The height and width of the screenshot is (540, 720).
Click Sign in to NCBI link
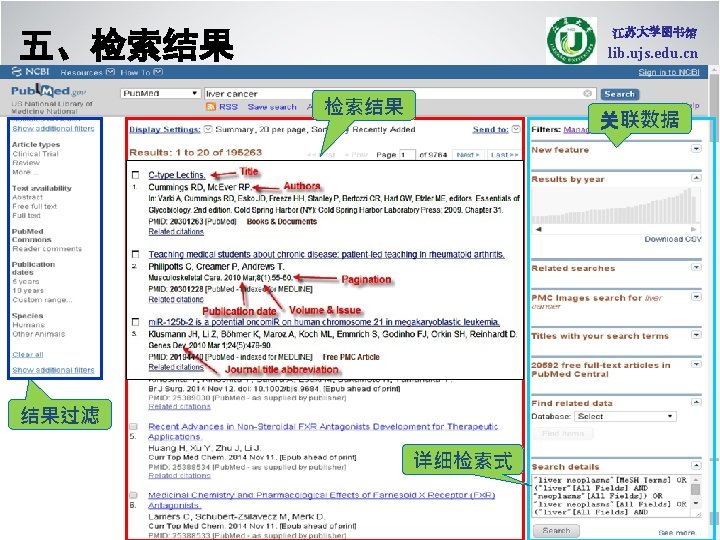[669, 72]
